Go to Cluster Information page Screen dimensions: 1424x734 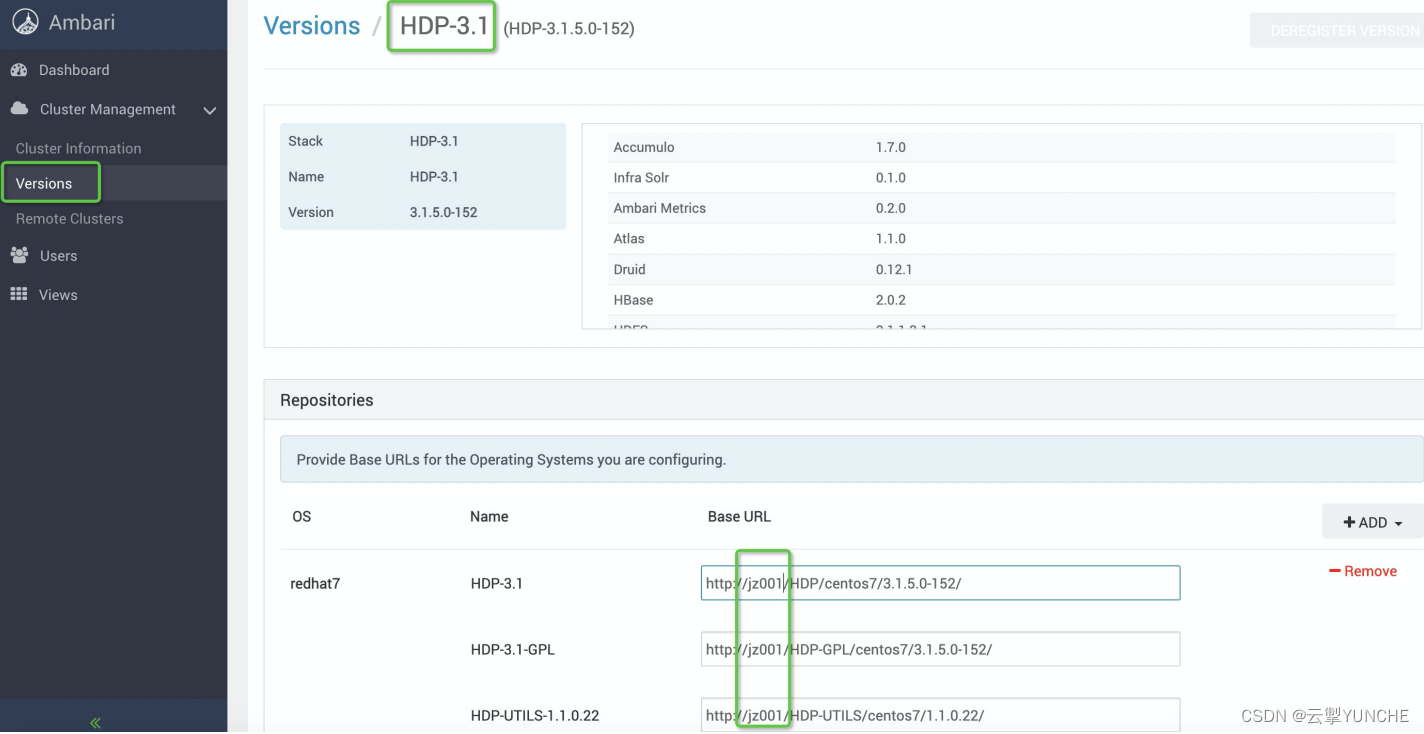coord(78,148)
